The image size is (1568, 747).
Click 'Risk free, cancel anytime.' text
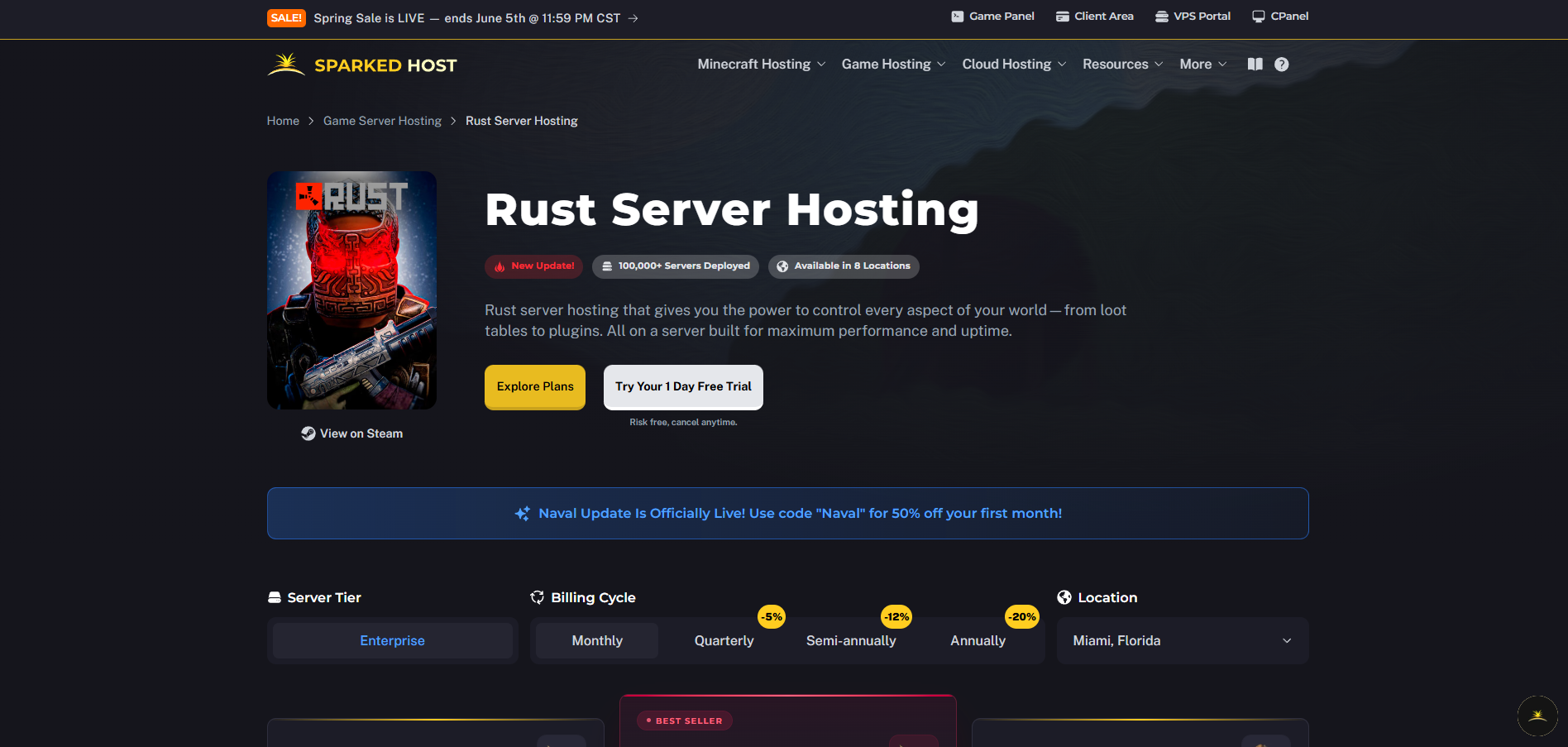[683, 423]
